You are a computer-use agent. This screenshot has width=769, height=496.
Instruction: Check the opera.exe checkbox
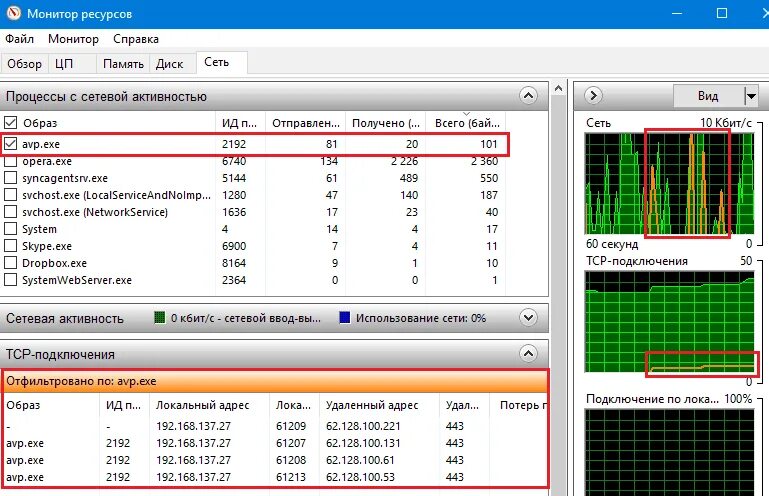coord(10,161)
